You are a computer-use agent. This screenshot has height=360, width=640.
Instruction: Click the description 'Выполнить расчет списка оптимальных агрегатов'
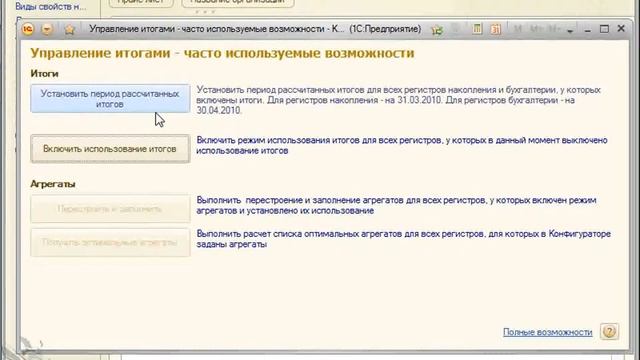click(x=404, y=239)
